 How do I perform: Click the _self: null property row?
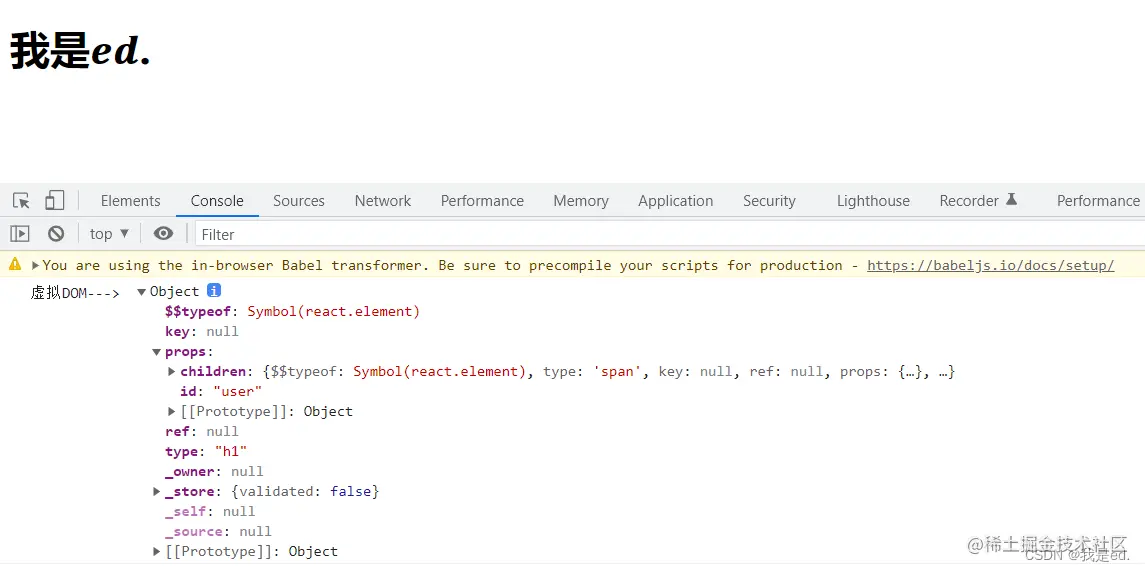click(x=210, y=511)
